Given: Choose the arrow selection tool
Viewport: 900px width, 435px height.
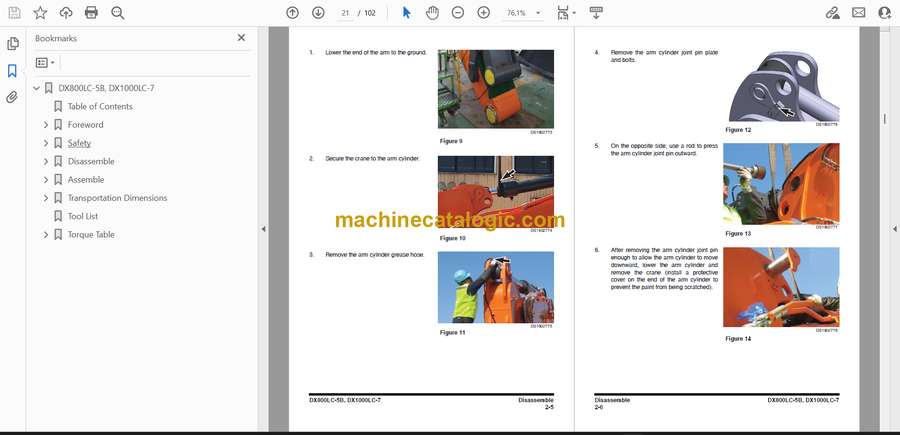Looking at the screenshot, I should [x=406, y=13].
